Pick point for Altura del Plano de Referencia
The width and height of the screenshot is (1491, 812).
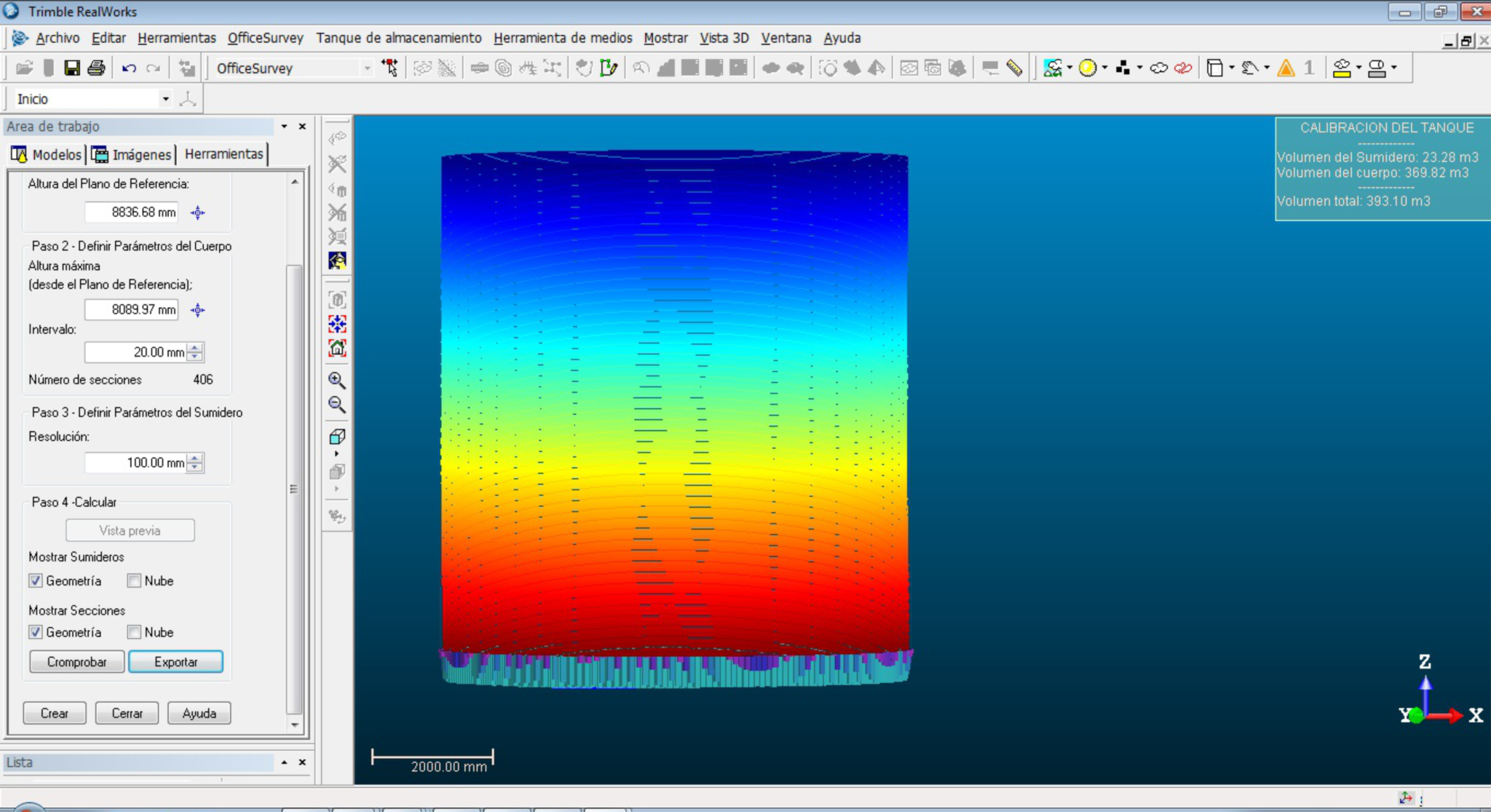click(x=197, y=212)
